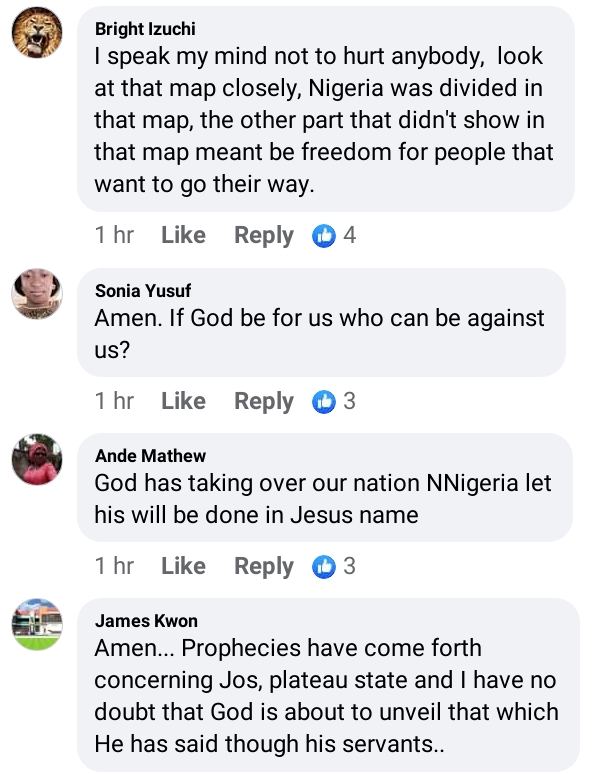Click thumbs-up reaction icon on Sonia Yusuf's comment
The height and width of the screenshot is (774, 600).
[x=323, y=402]
